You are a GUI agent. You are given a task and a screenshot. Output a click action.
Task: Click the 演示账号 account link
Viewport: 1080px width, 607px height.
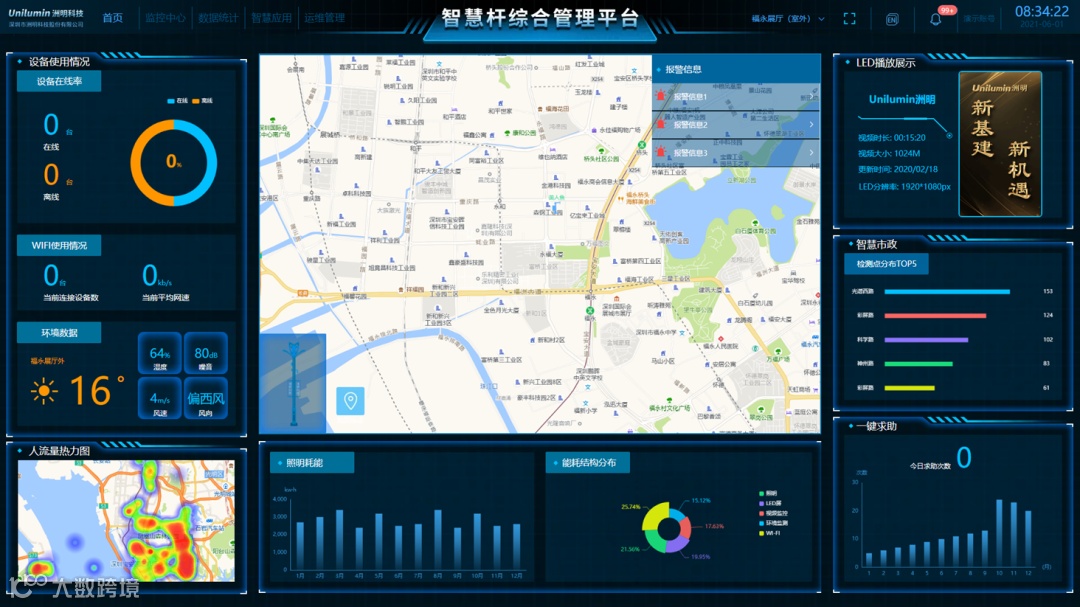coord(978,19)
